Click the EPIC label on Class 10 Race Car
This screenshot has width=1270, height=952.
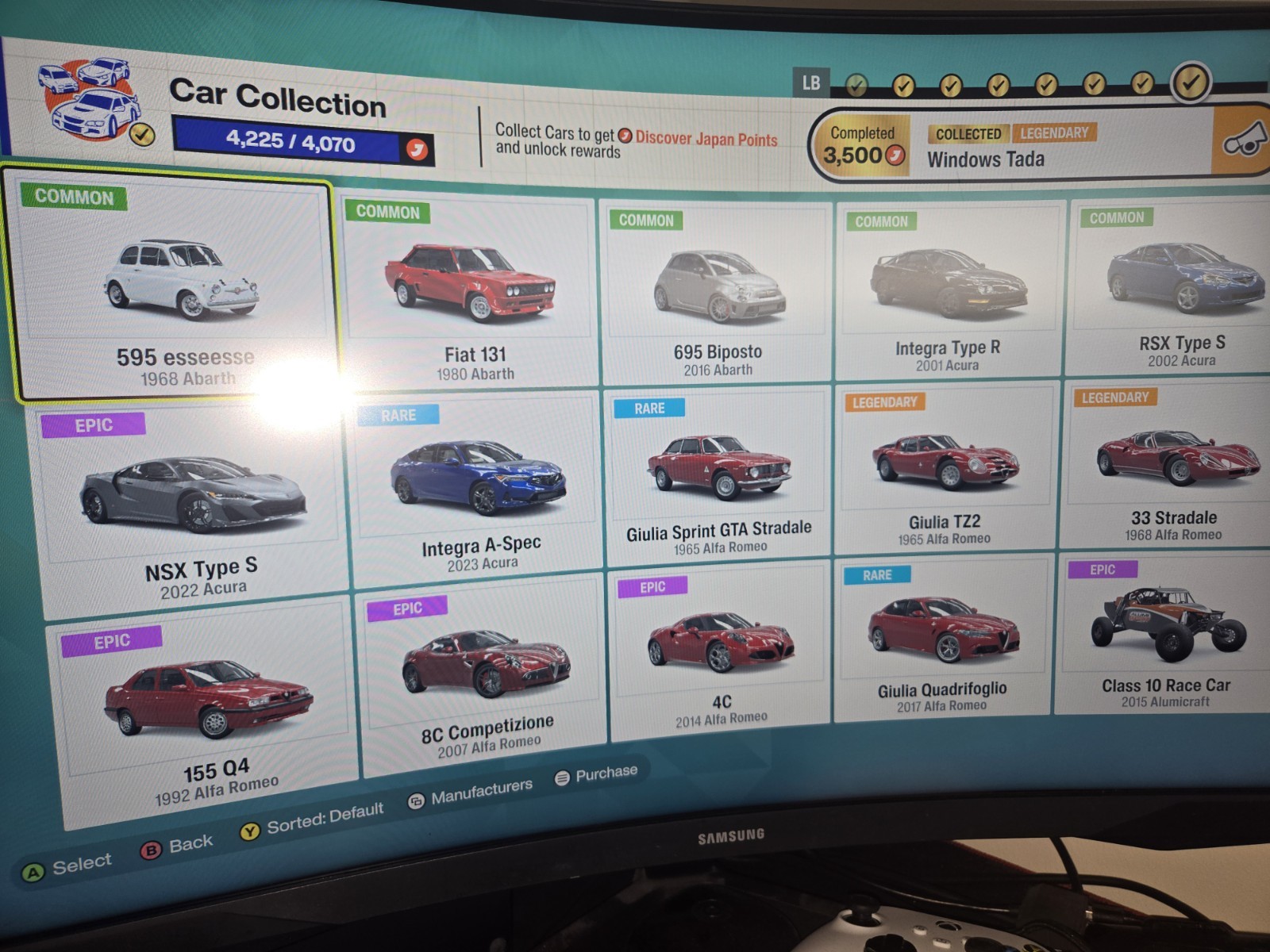coord(1102,570)
